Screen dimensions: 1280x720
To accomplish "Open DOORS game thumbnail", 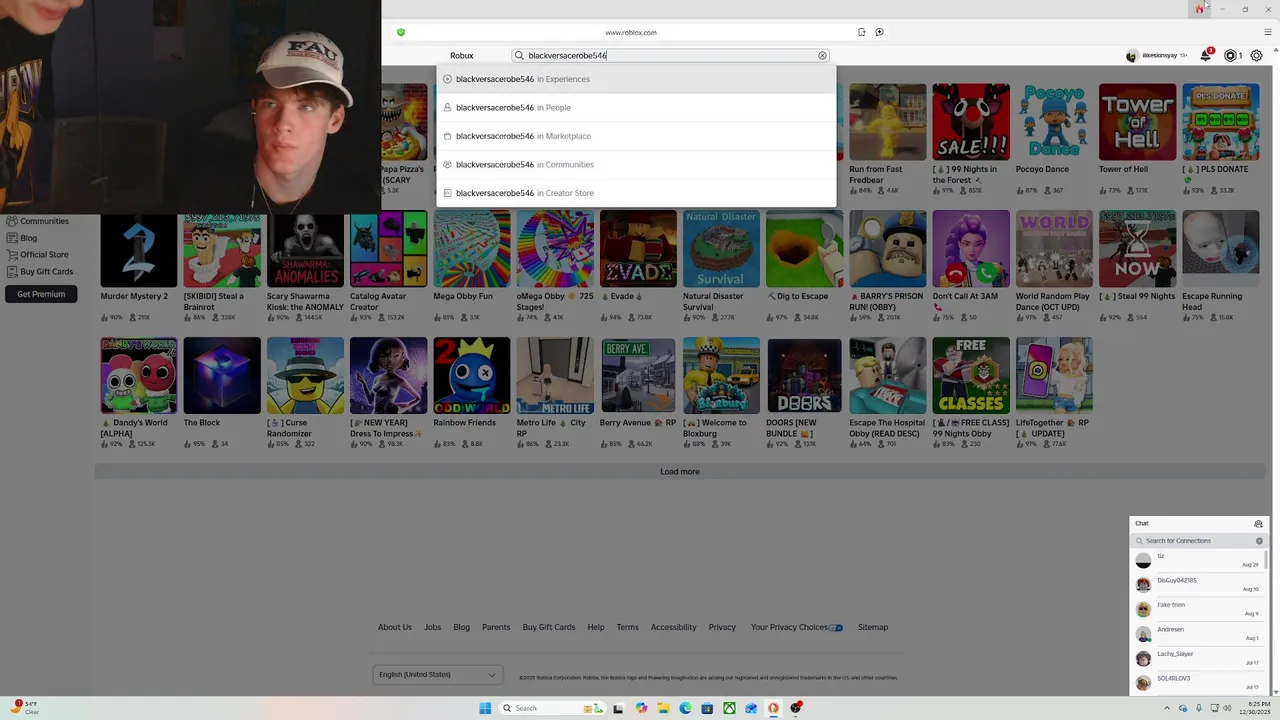I will point(804,375).
